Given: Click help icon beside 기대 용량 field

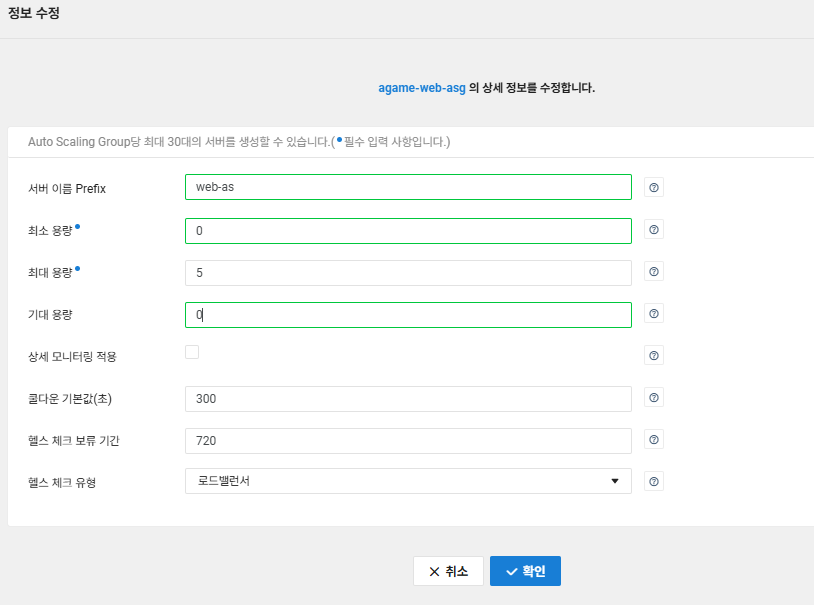Looking at the screenshot, I should pyautogui.click(x=654, y=314).
